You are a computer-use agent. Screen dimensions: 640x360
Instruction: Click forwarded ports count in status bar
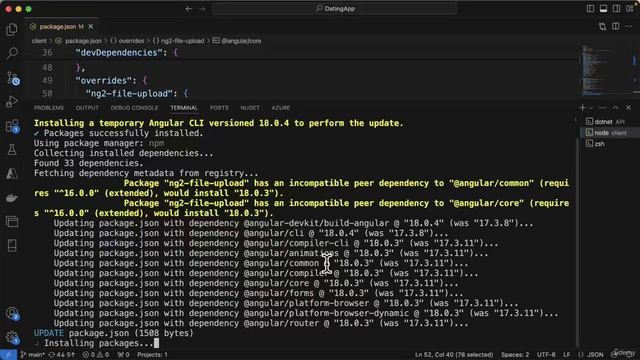click(123, 355)
